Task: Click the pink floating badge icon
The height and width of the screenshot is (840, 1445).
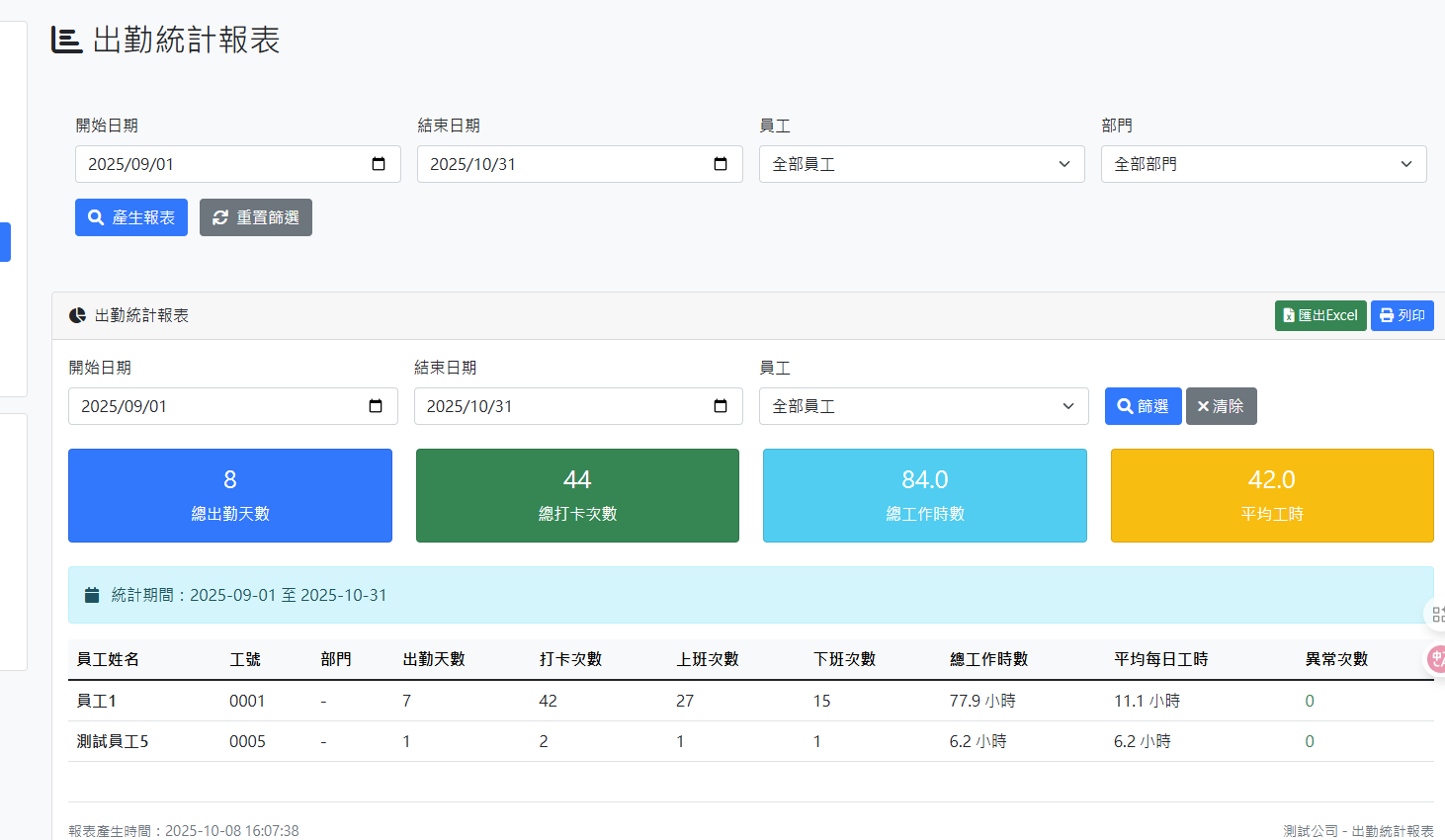Action: pyautogui.click(x=1436, y=659)
